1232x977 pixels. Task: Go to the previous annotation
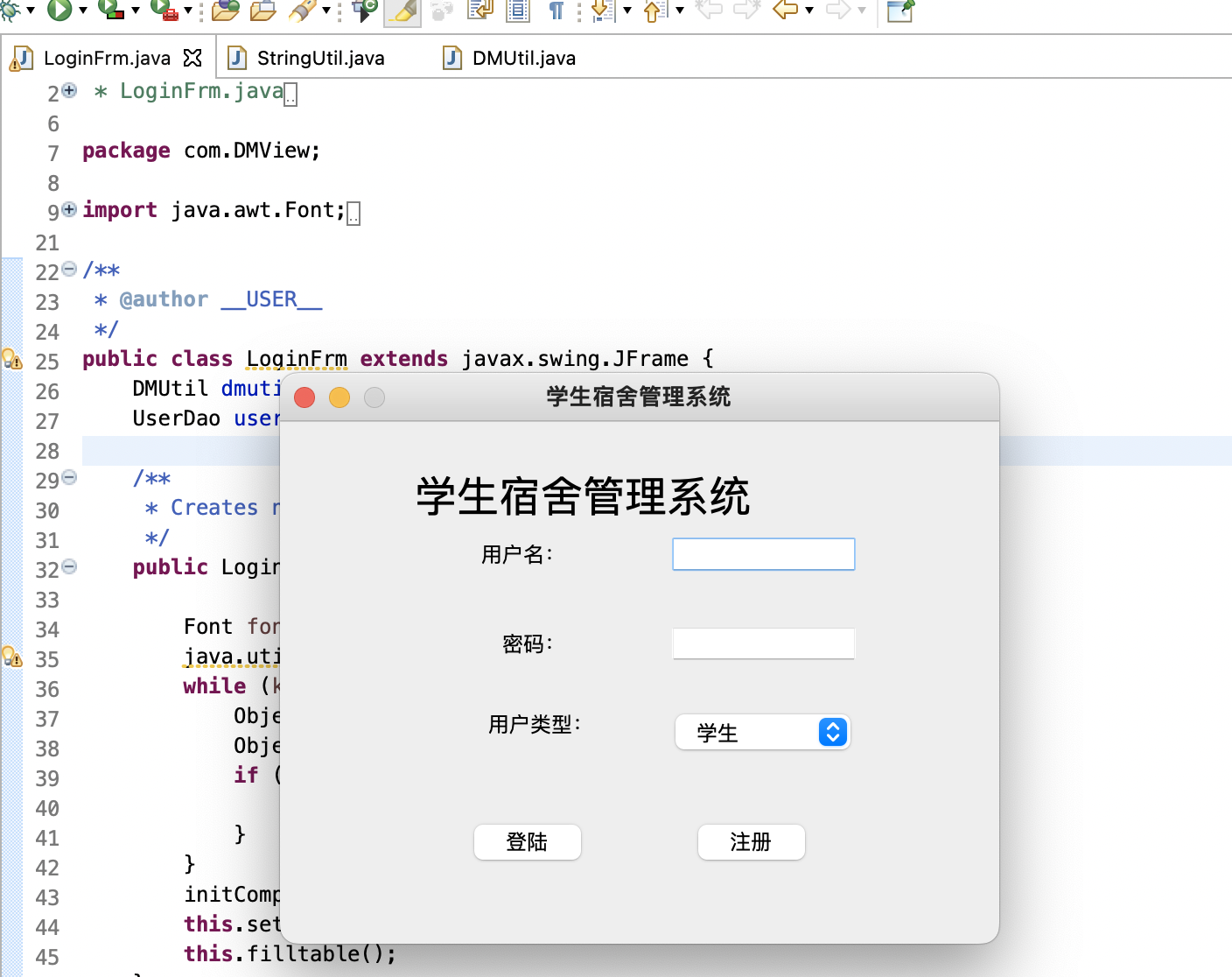pyautogui.click(x=654, y=11)
